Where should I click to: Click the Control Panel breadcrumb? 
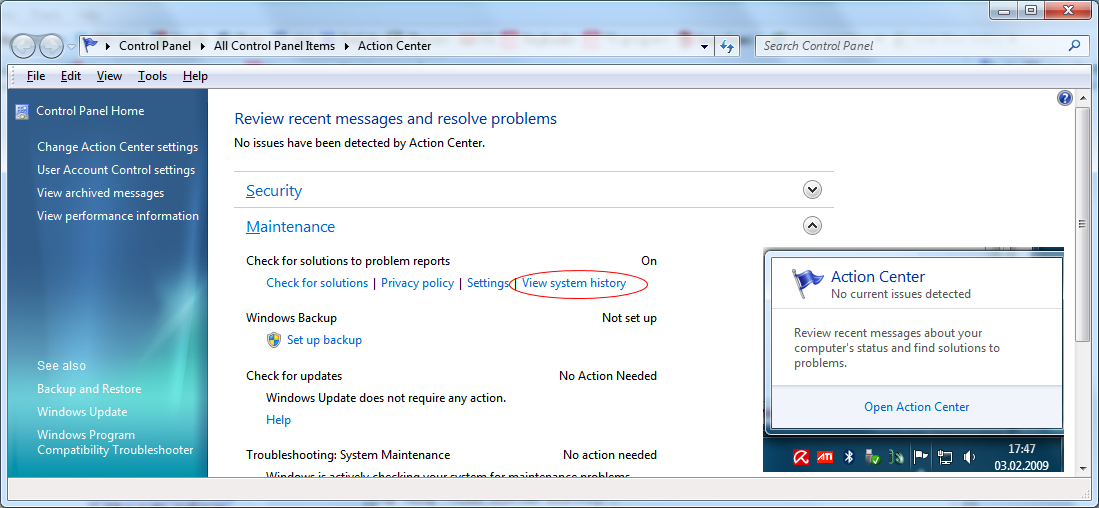point(154,46)
